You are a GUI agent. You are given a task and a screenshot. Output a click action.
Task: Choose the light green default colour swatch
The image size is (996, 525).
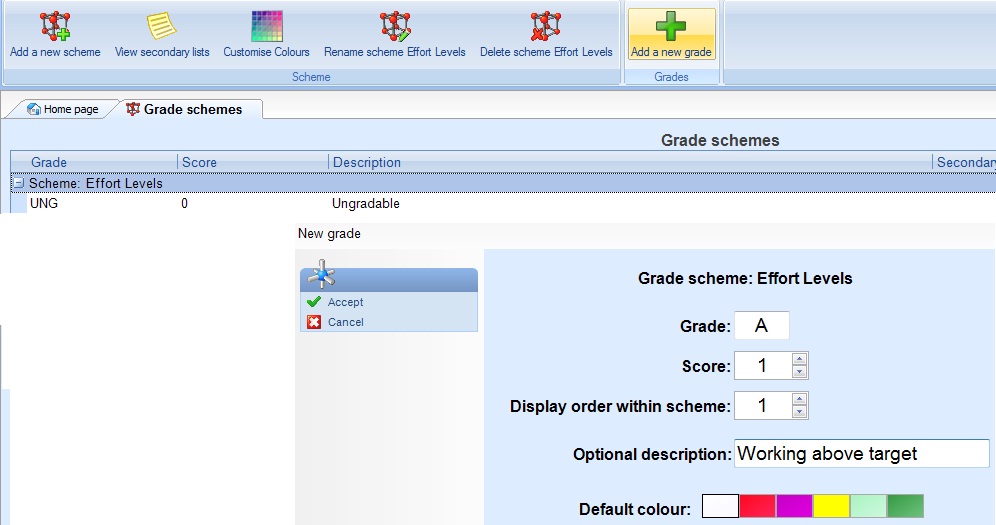(x=868, y=507)
